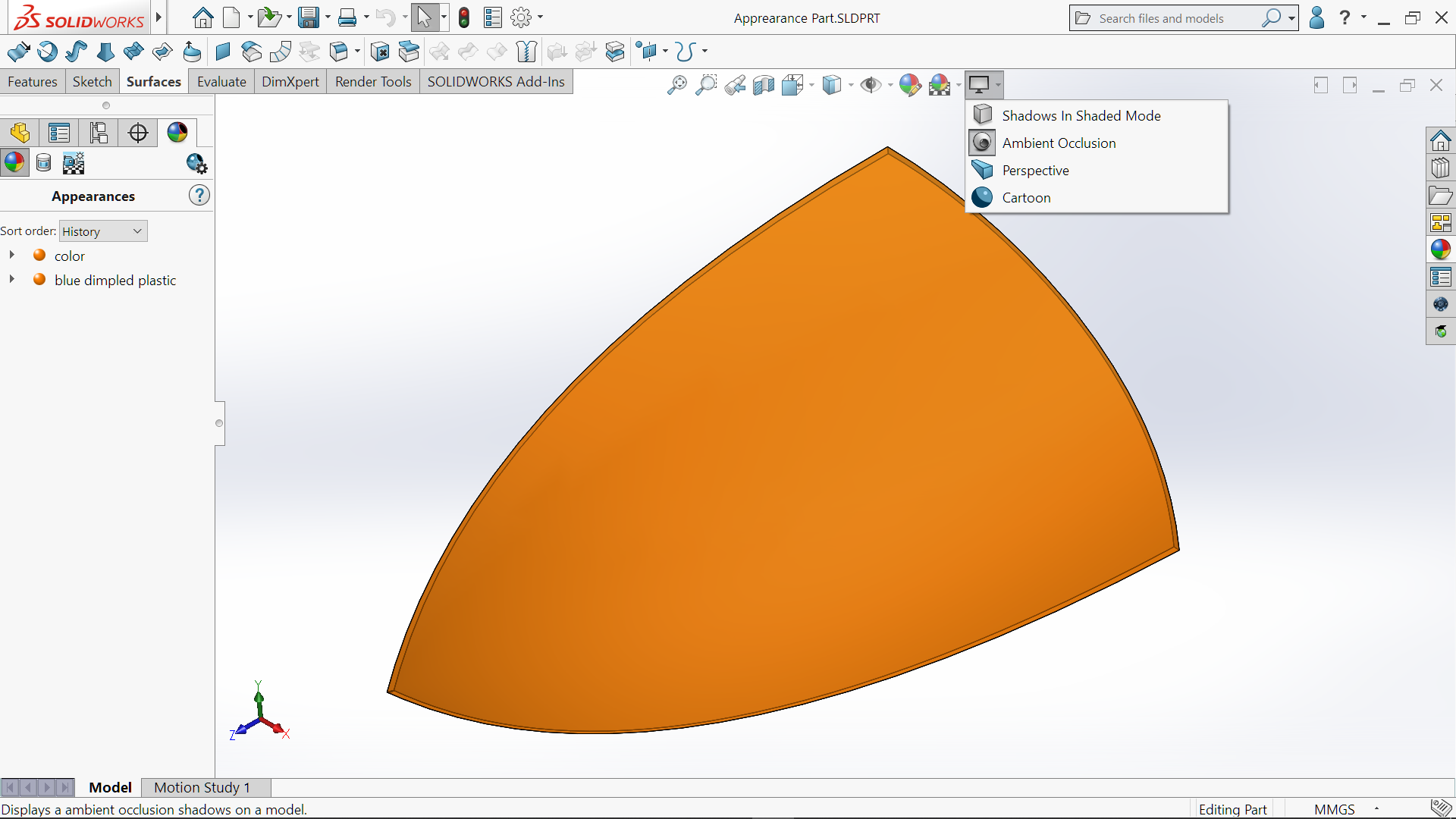This screenshot has width=1456, height=819.
Task: Open the Section View tool
Action: click(764, 85)
